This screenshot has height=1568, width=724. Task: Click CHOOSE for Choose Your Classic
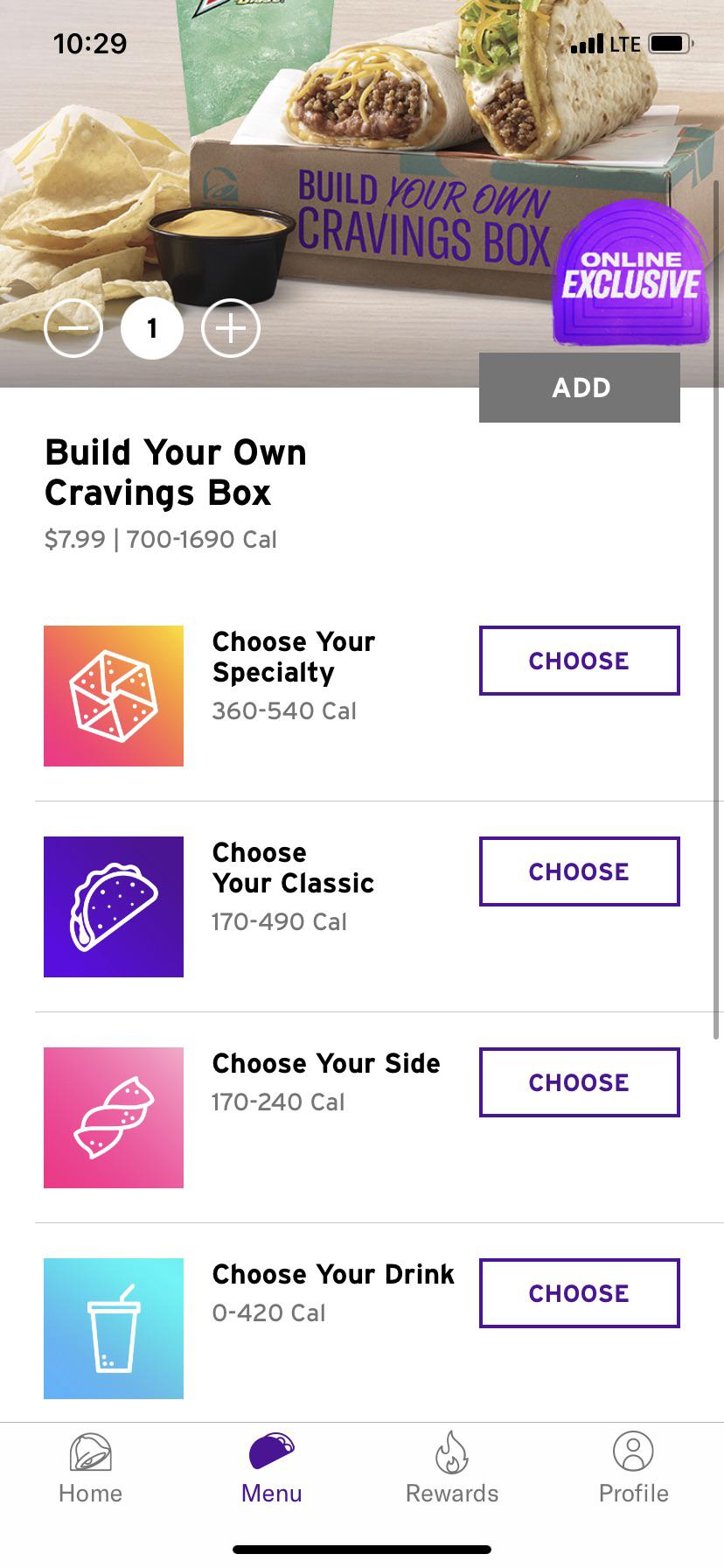579,871
